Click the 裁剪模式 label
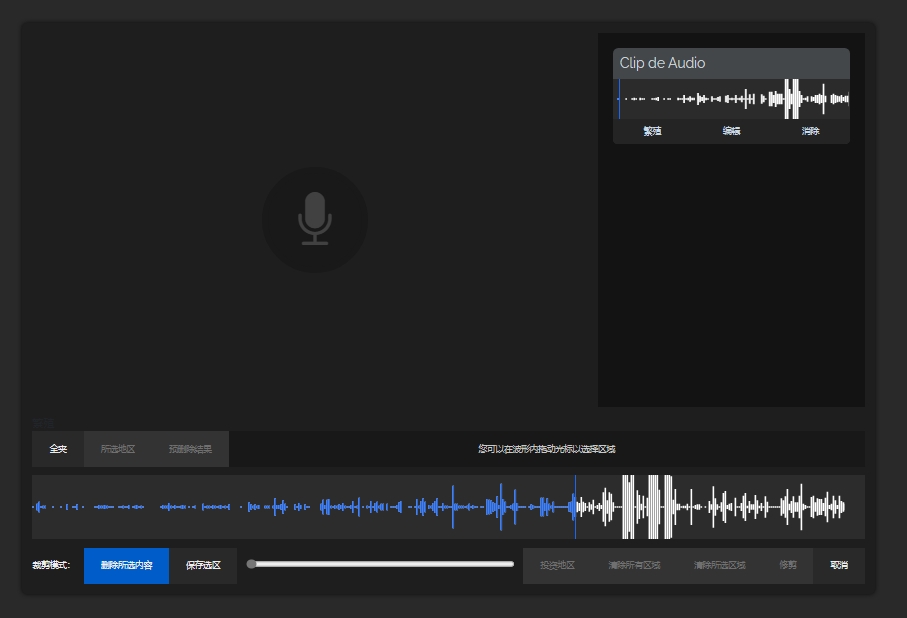The width and height of the screenshot is (907, 618). [51, 565]
